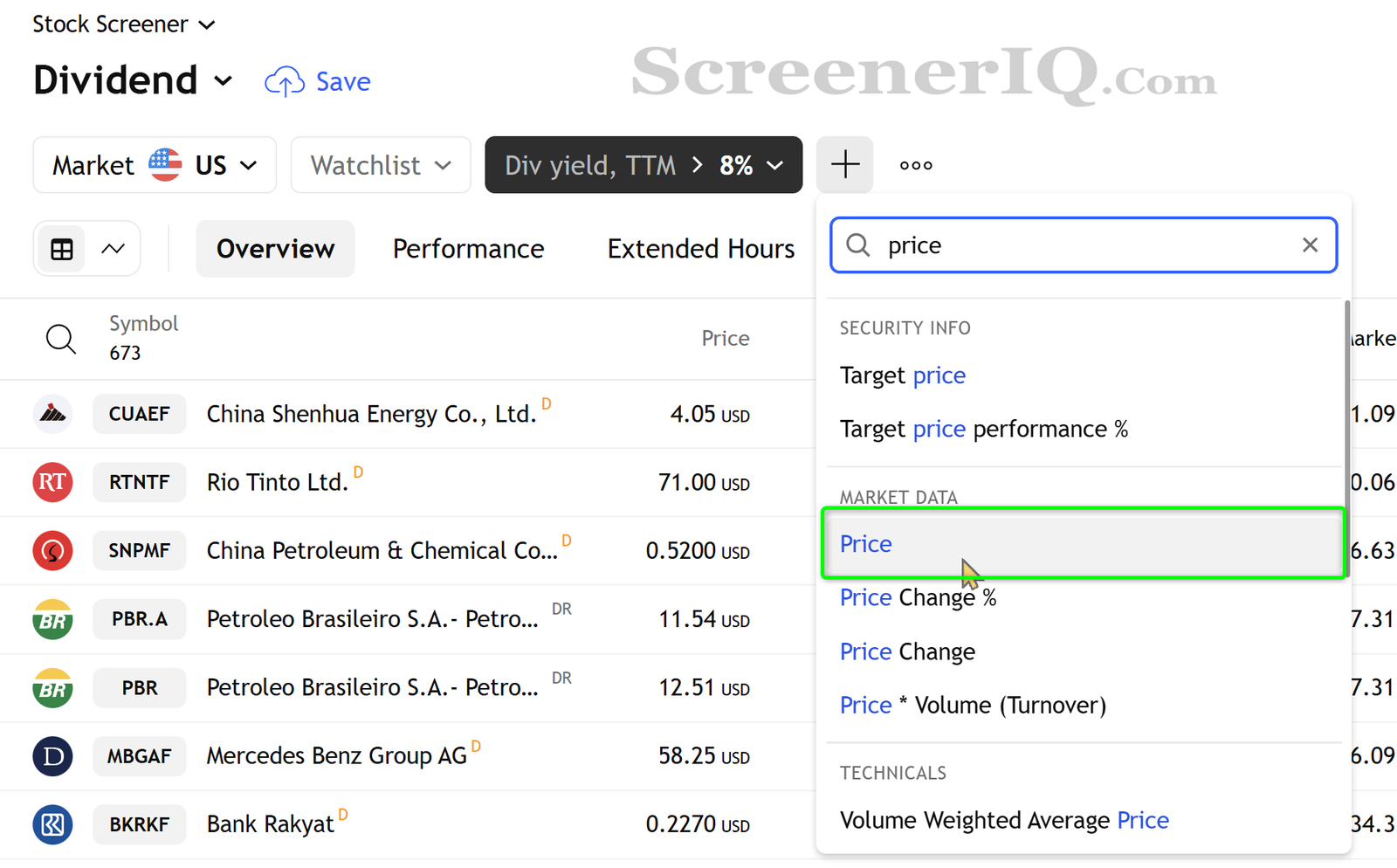Click the plus add filter button

(x=844, y=164)
